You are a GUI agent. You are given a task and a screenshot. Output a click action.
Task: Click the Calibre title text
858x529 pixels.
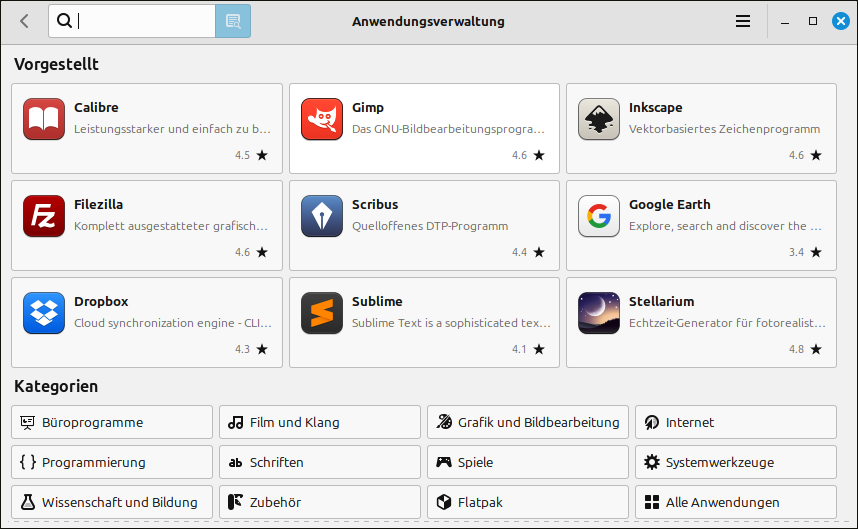coord(96,107)
